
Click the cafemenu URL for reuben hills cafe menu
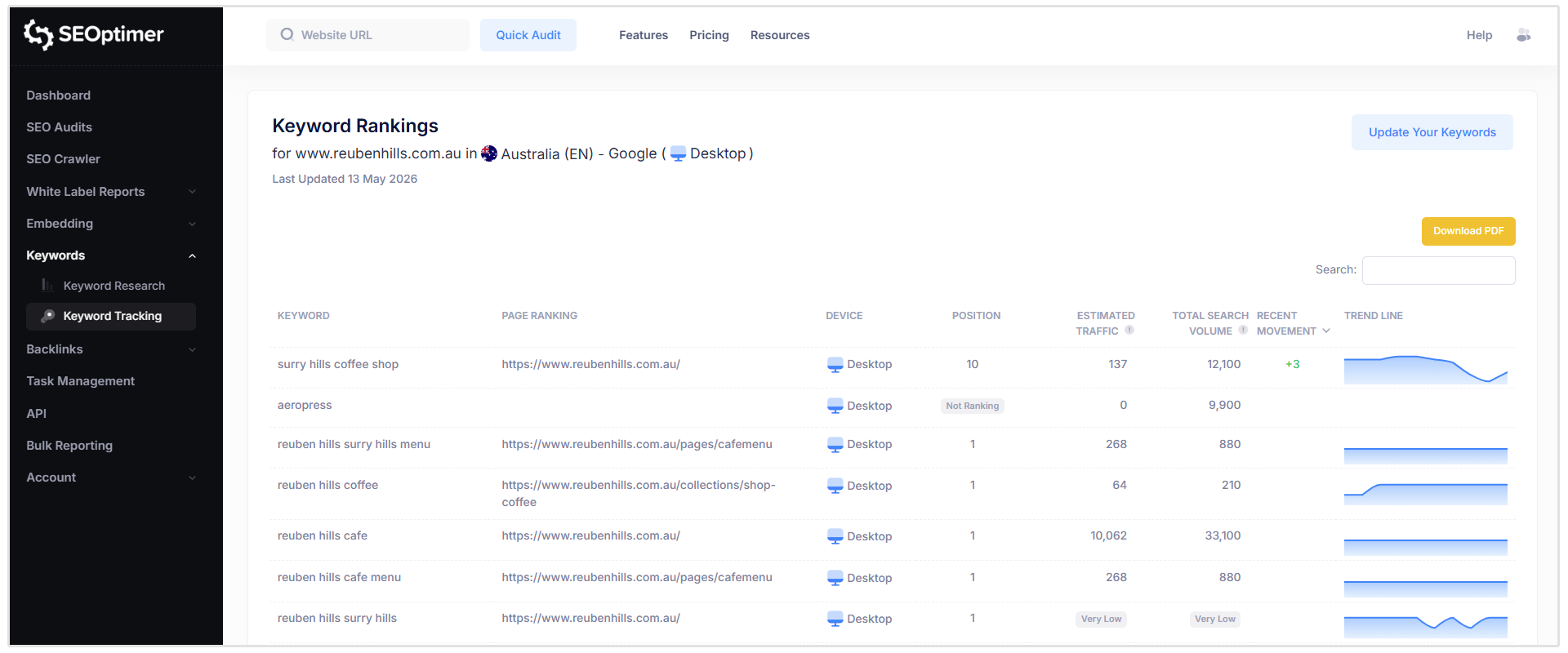637,578
